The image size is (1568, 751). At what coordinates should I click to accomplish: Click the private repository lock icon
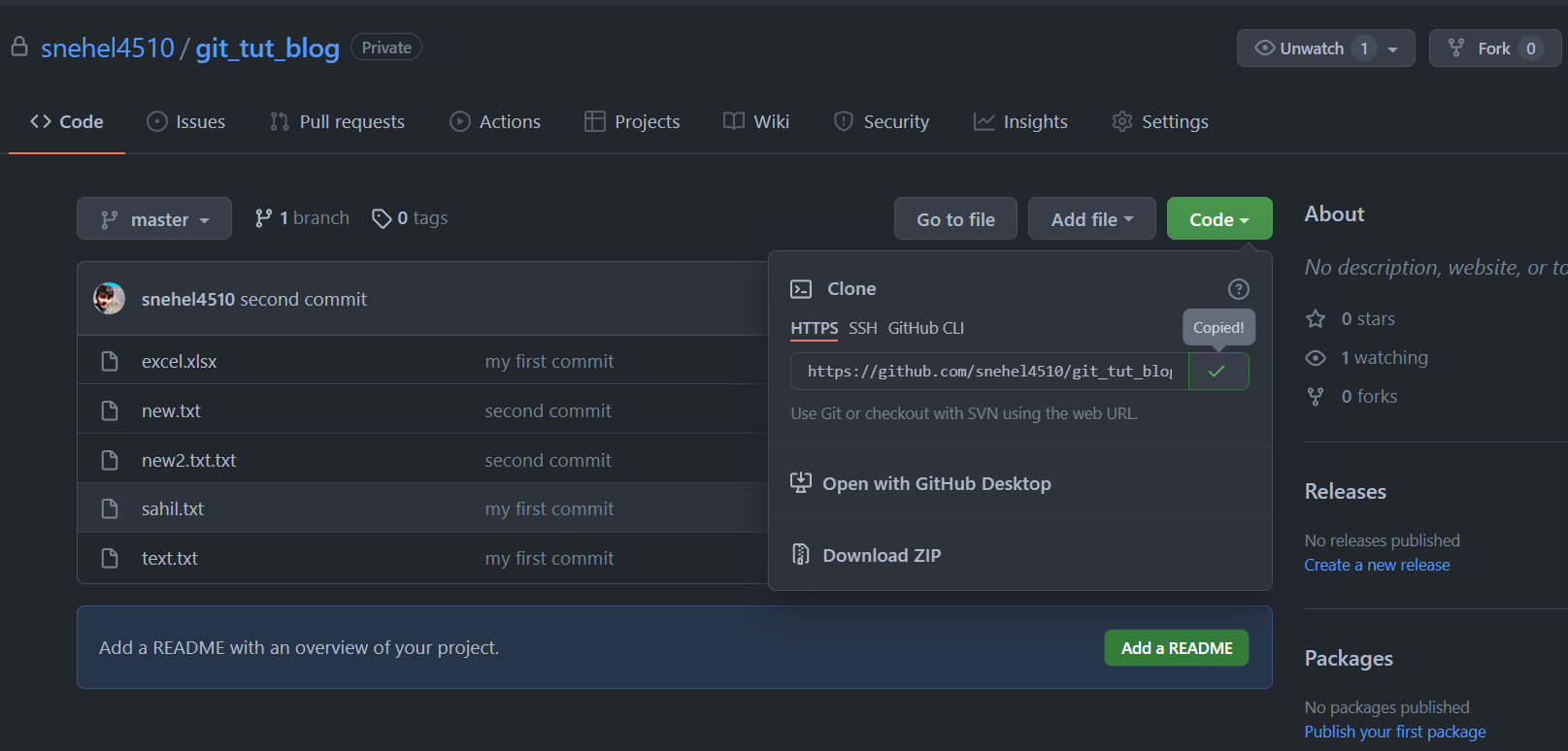tap(19, 47)
